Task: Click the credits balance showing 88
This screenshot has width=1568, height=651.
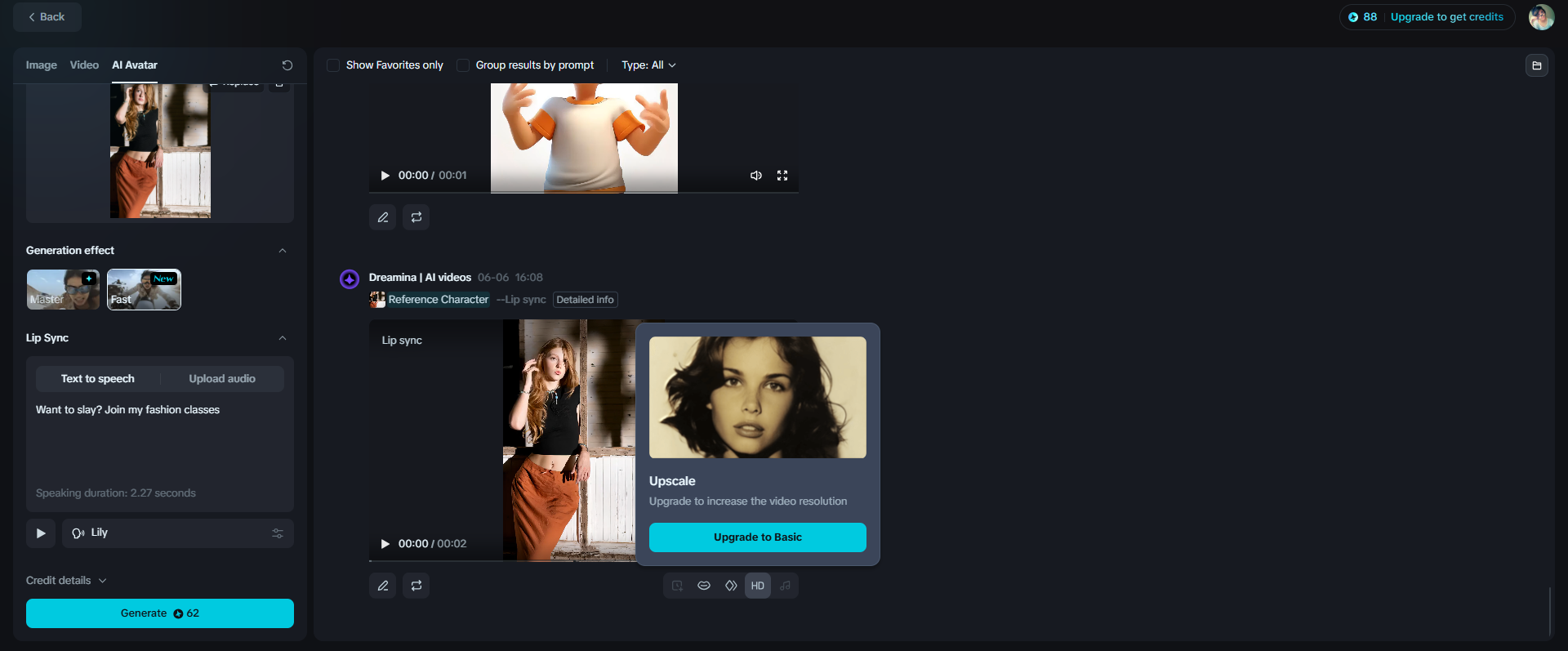Action: [x=1363, y=17]
